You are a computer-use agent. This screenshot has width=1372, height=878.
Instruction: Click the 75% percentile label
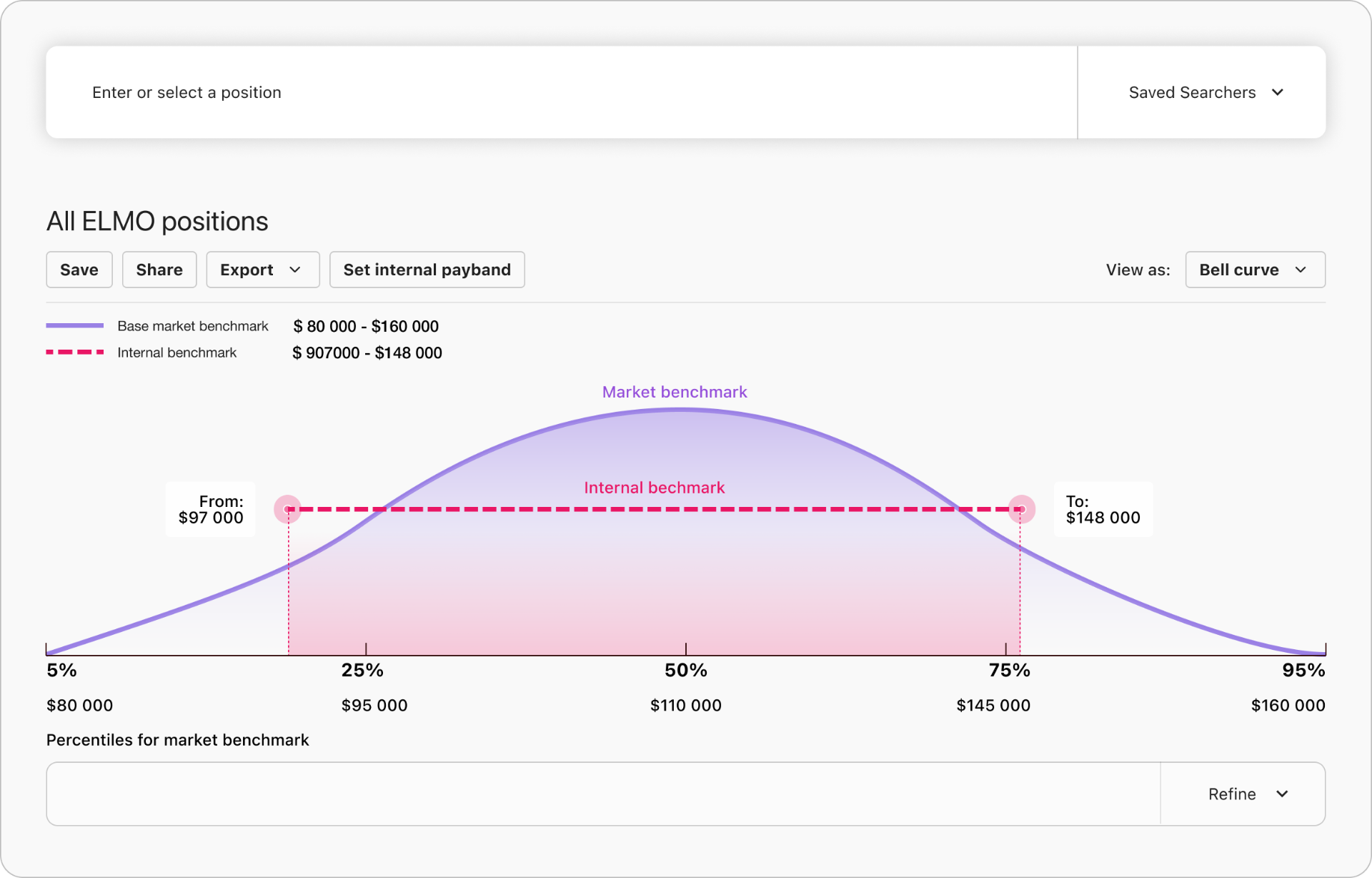click(x=1009, y=670)
